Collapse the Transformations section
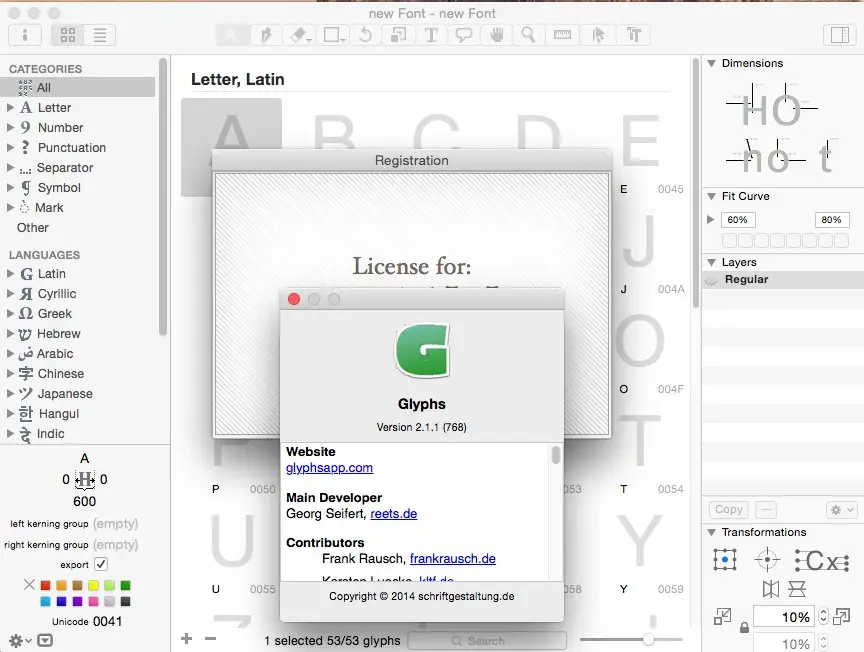The width and height of the screenshot is (864, 652). [x=711, y=532]
